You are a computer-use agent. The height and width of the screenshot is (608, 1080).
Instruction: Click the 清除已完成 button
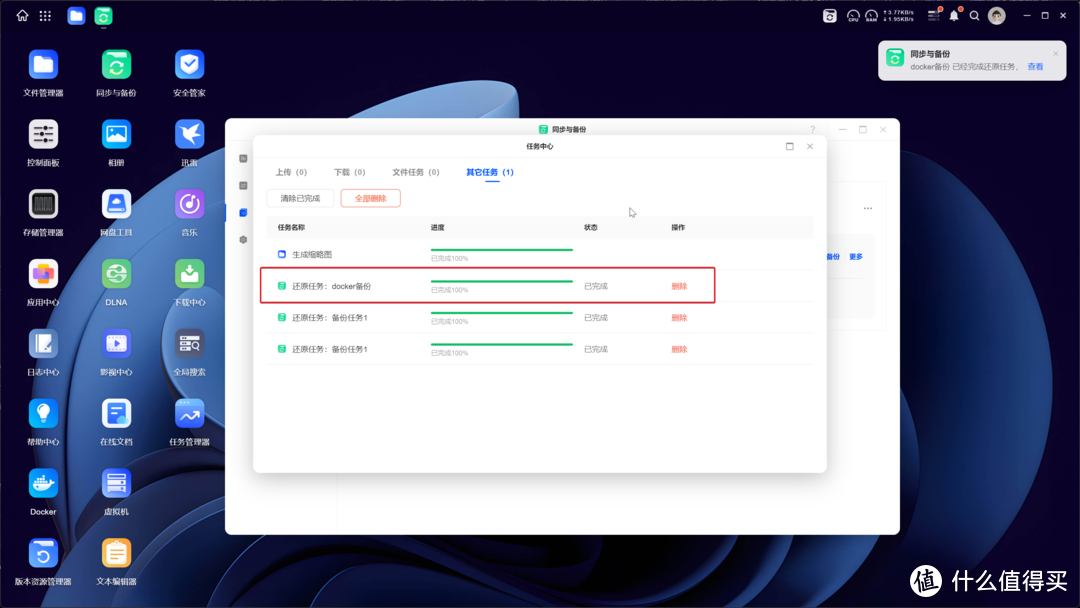coord(300,198)
